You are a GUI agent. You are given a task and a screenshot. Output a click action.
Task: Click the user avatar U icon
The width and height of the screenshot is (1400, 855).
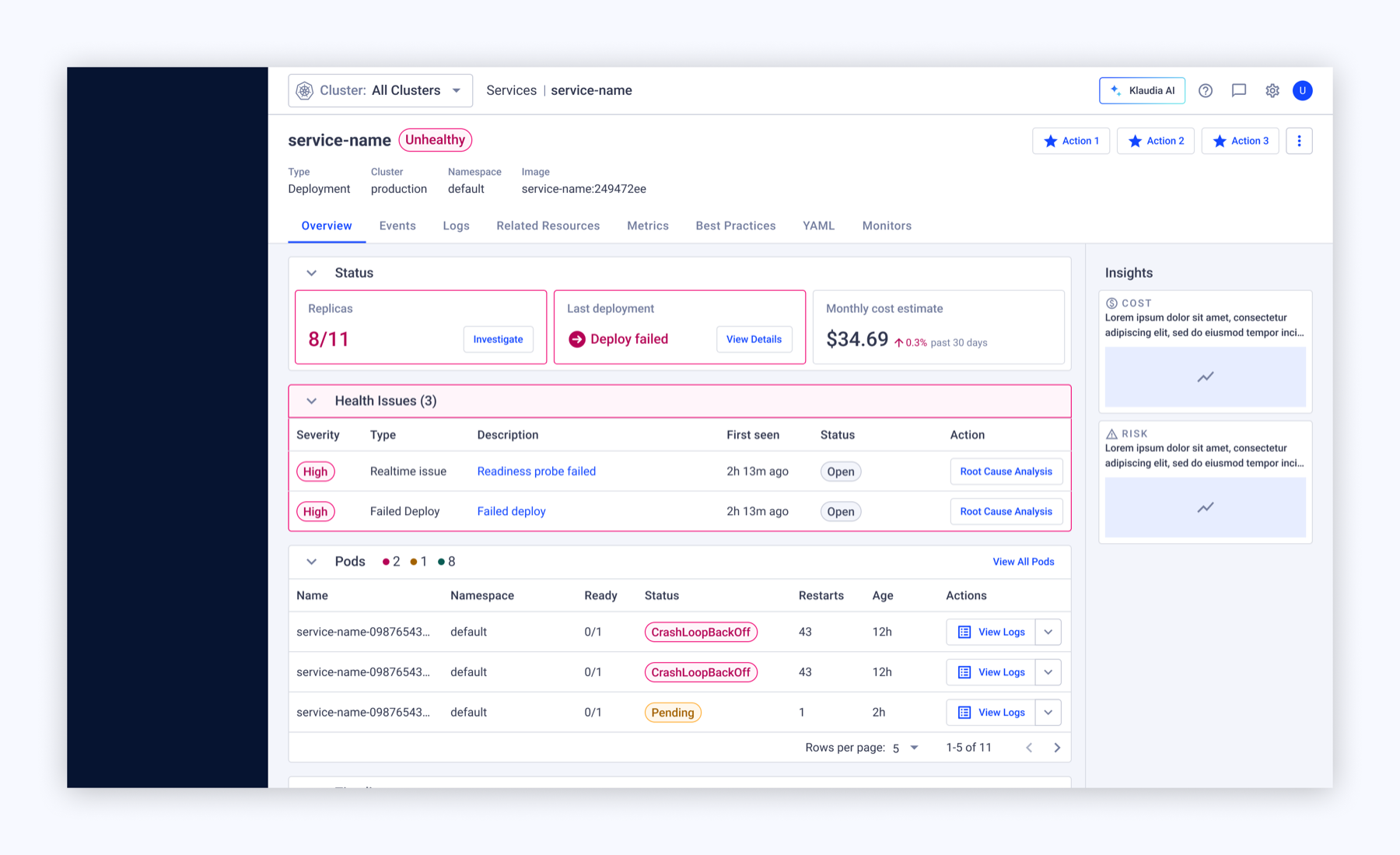(x=1303, y=90)
